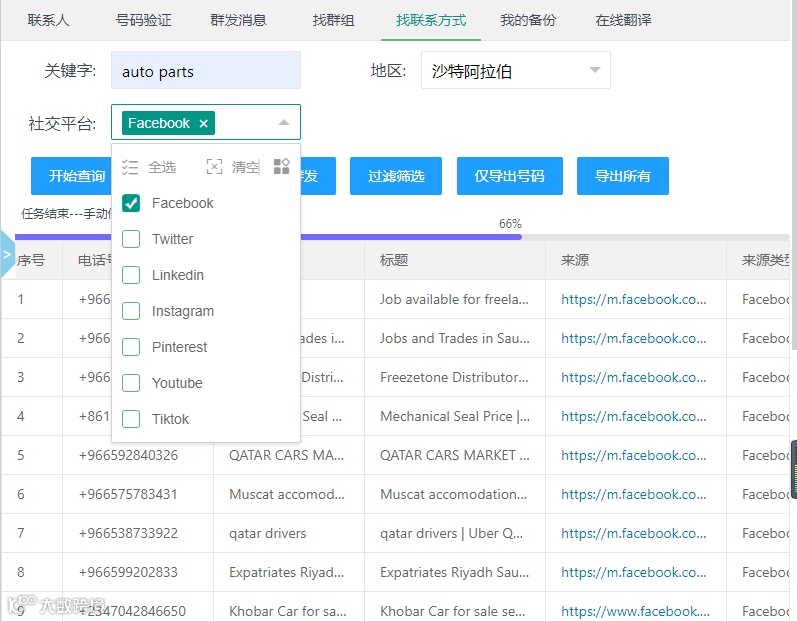This screenshot has width=797, height=621.
Task: Open source link for Freezetone Distributor row
Action: pyautogui.click(x=633, y=377)
